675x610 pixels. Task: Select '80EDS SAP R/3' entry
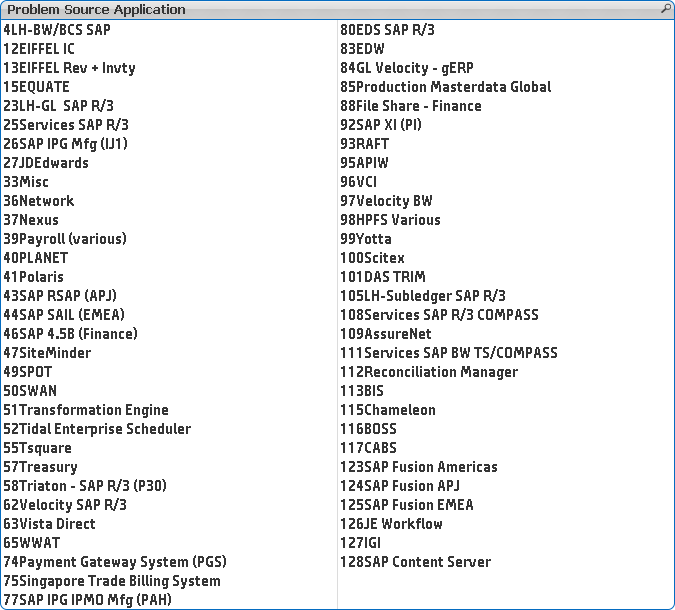506,30
